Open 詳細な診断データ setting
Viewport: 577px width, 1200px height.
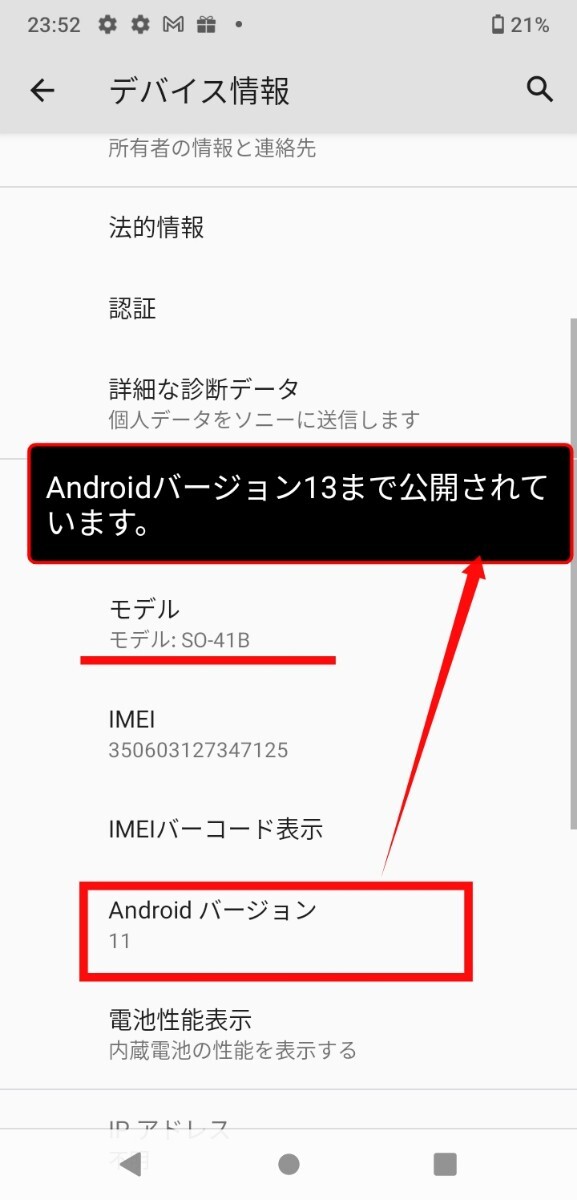288,402
